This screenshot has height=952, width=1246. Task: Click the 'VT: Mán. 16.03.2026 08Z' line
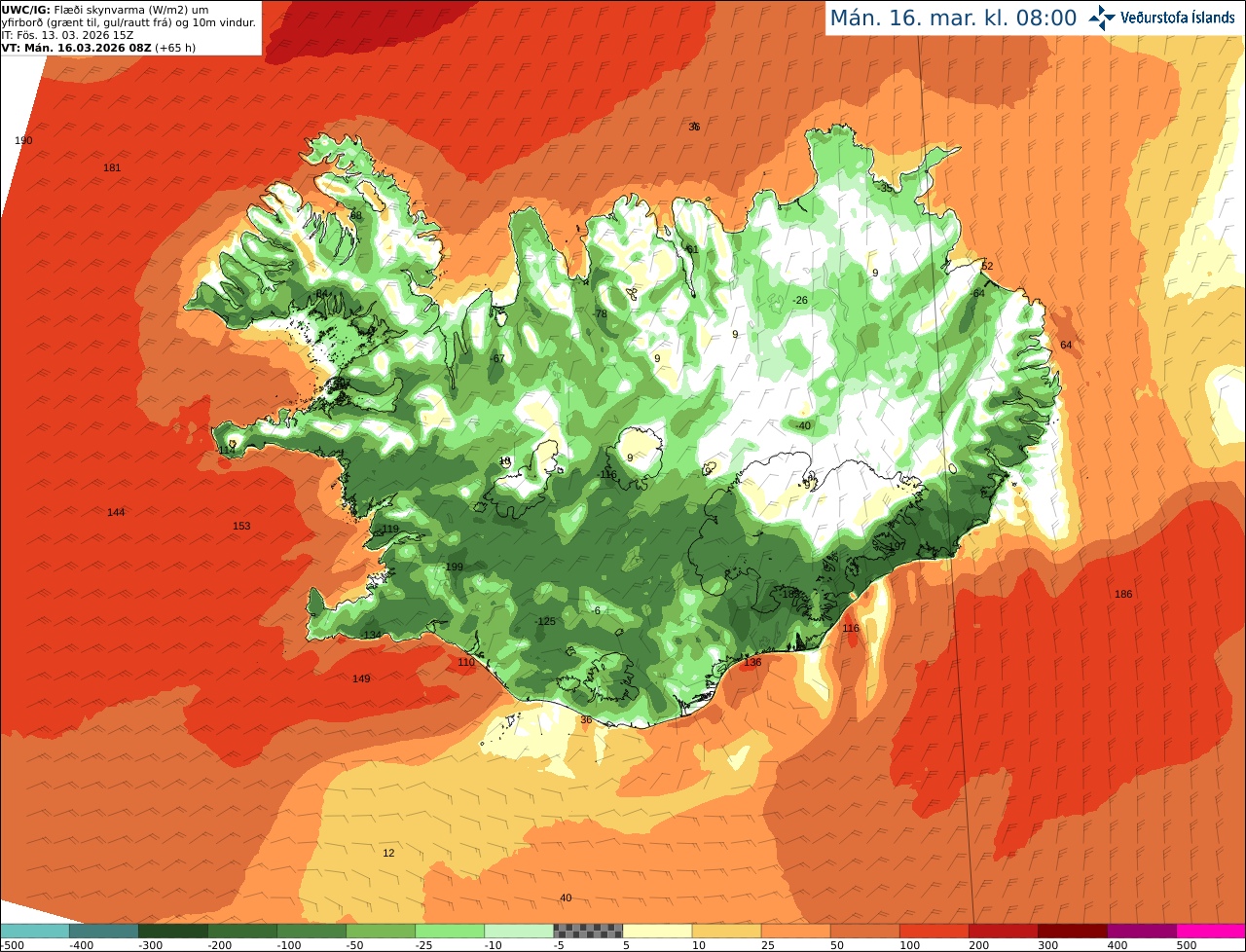(76, 47)
